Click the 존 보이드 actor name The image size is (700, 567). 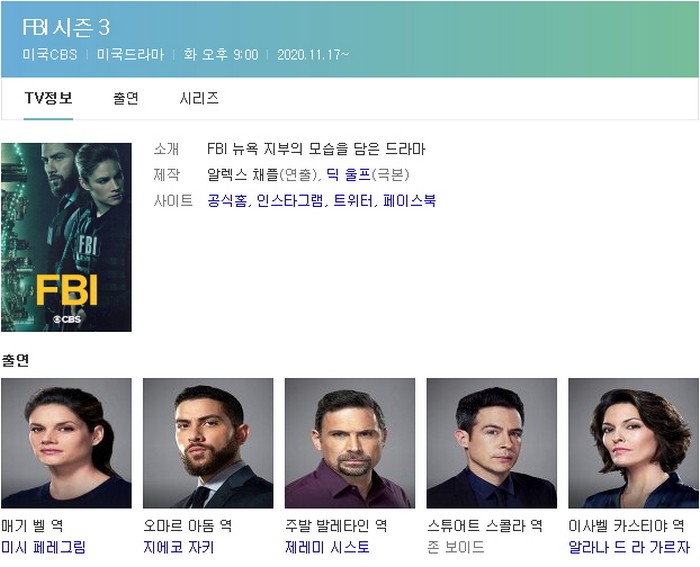tap(455, 547)
